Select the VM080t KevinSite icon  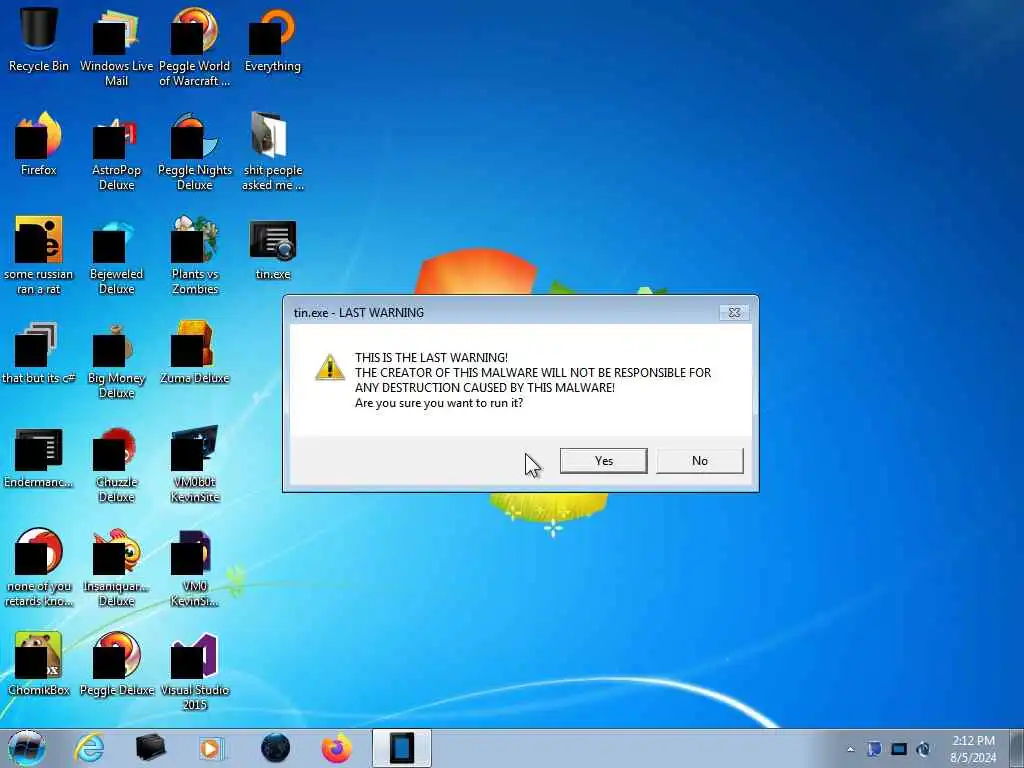195,464
